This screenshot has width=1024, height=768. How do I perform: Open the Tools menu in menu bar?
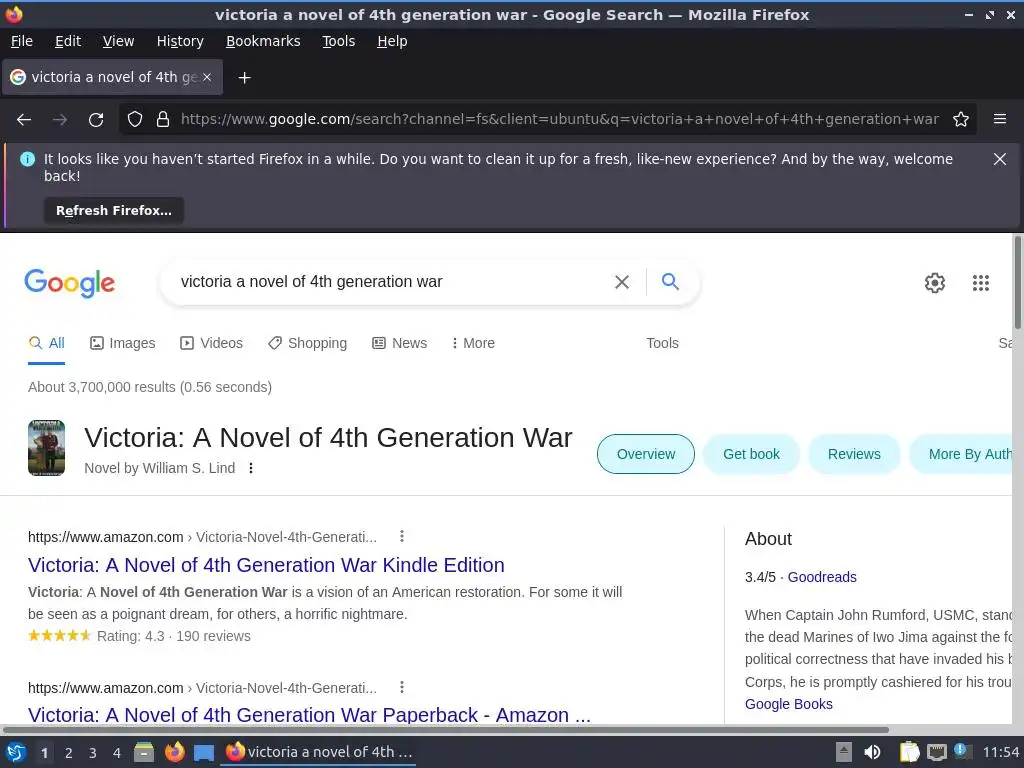tap(338, 41)
